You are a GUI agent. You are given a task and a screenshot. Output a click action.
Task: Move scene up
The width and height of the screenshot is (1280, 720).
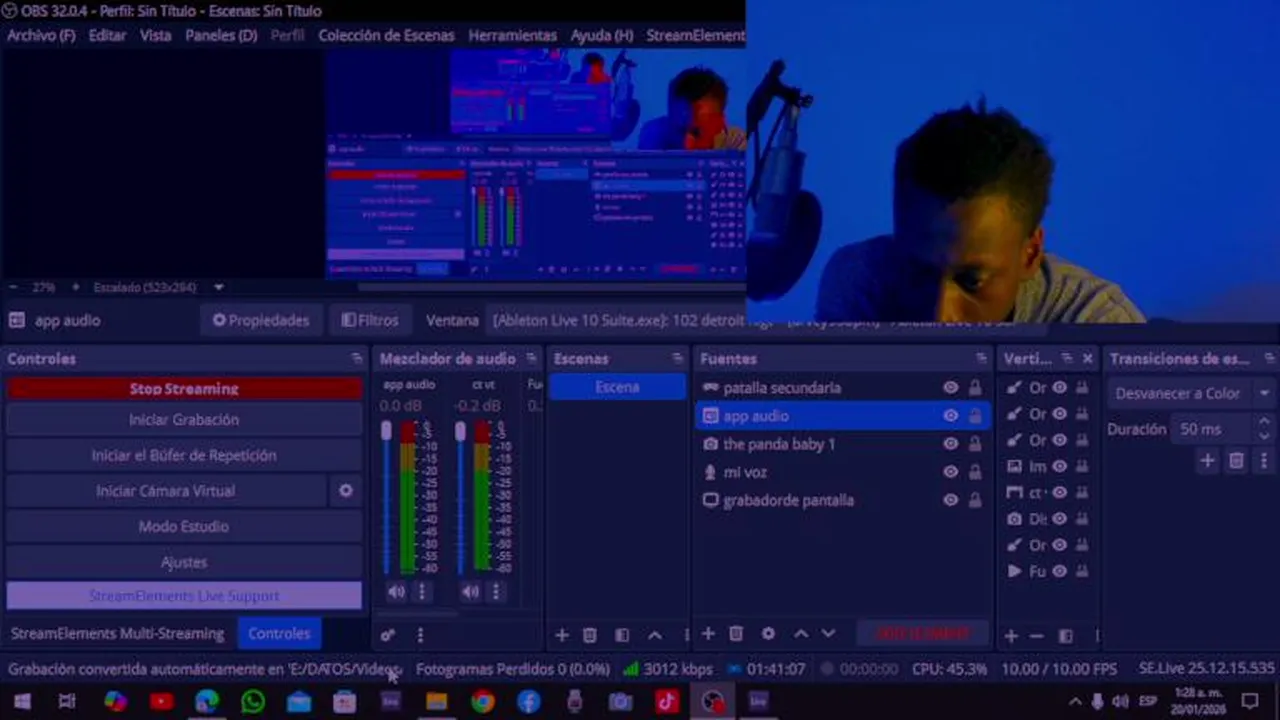point(655,635)
